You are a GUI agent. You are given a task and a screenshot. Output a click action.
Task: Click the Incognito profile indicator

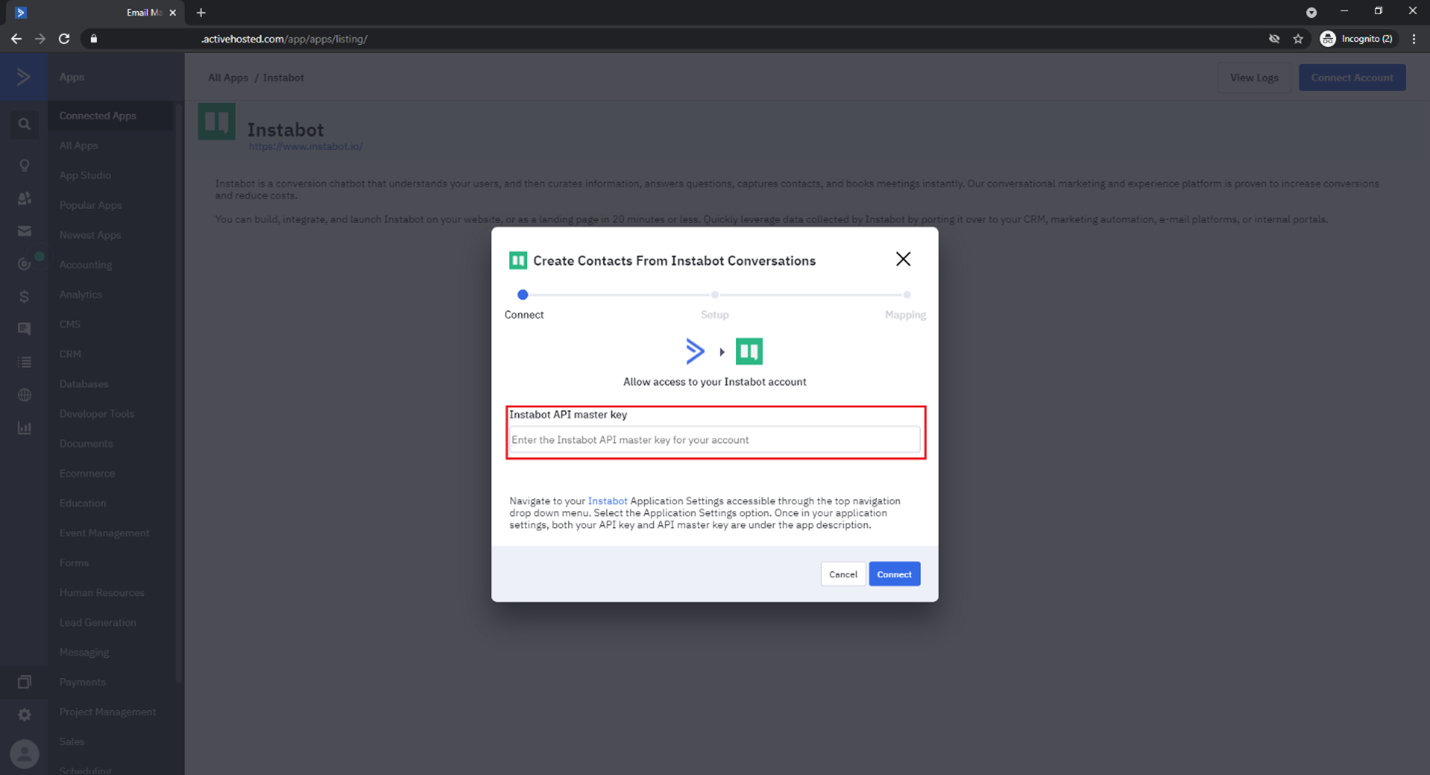coord(1357,39)
